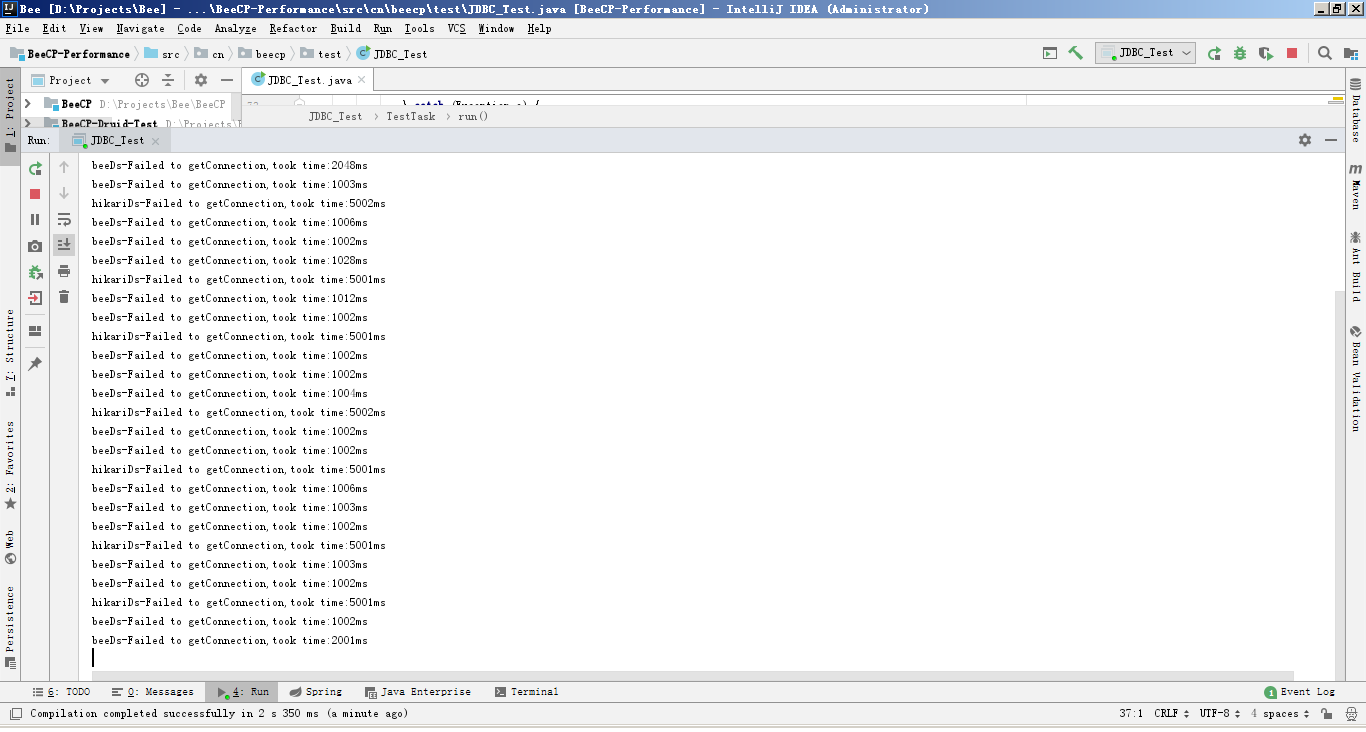Open the Analyze menu
1366x732 pixels.
click(235, 29)
